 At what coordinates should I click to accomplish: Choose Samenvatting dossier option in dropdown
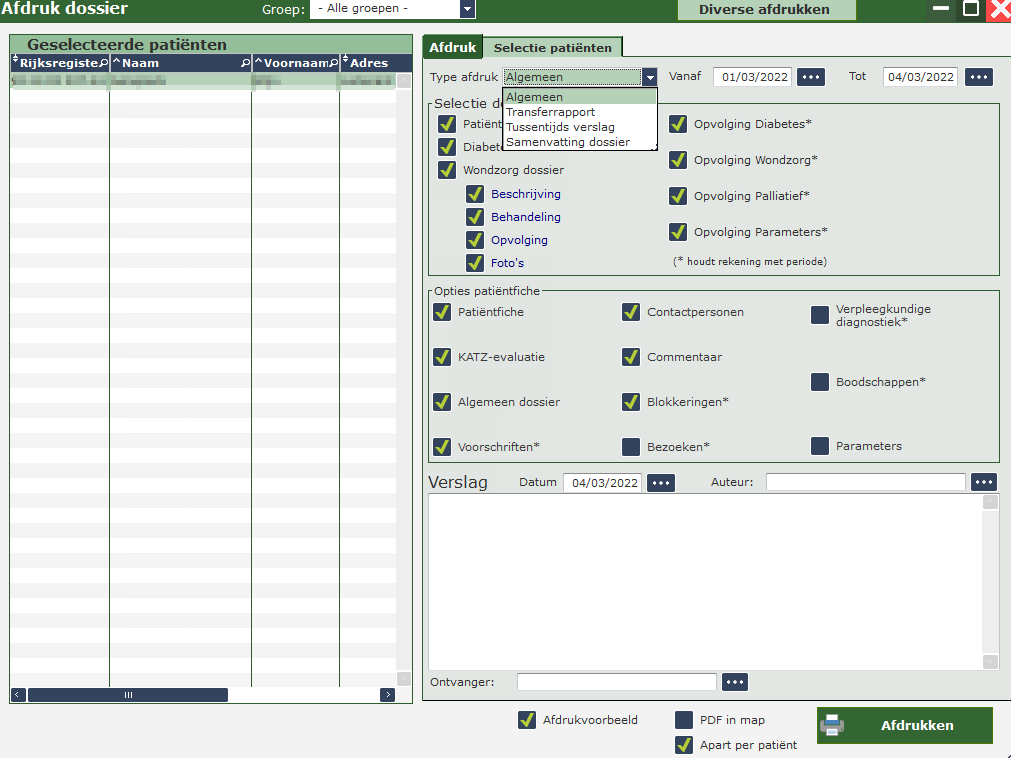click(x=567, y=142)
